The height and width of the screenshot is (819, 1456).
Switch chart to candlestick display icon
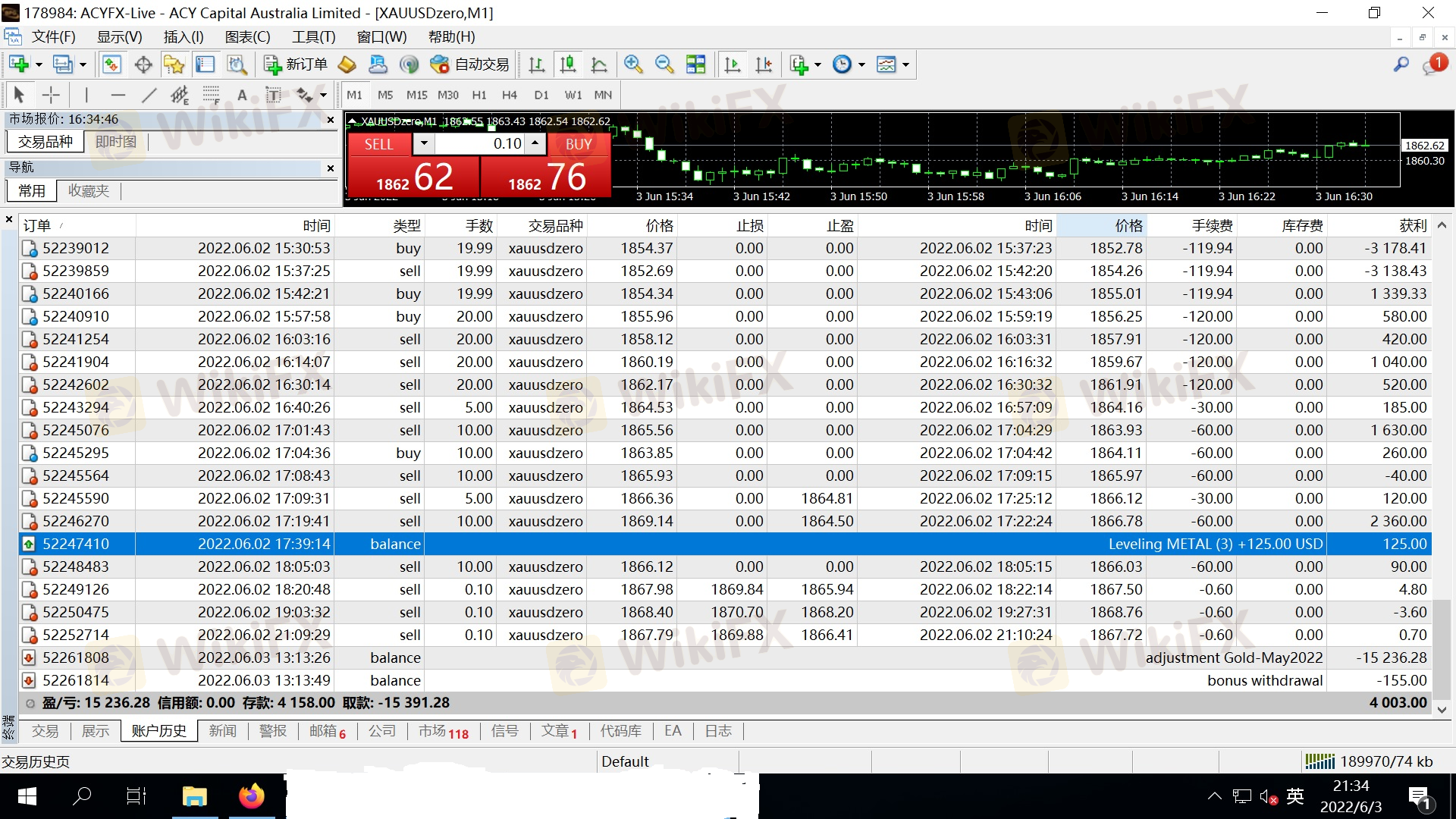point(567,64)
